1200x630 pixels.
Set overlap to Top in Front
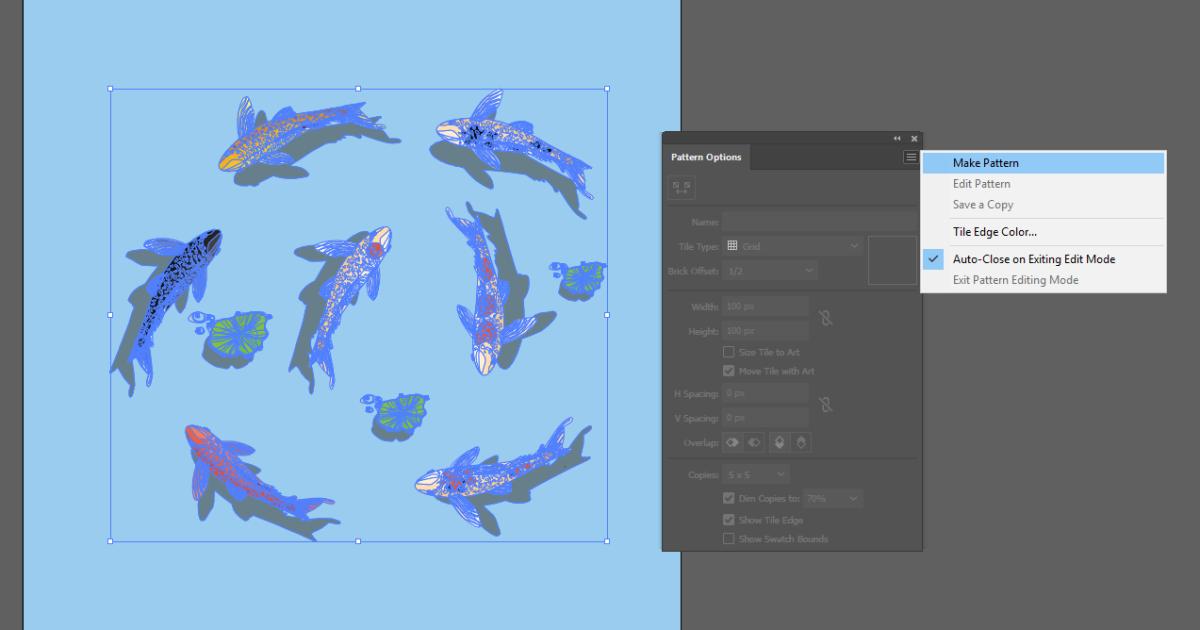tap(781, 442)
